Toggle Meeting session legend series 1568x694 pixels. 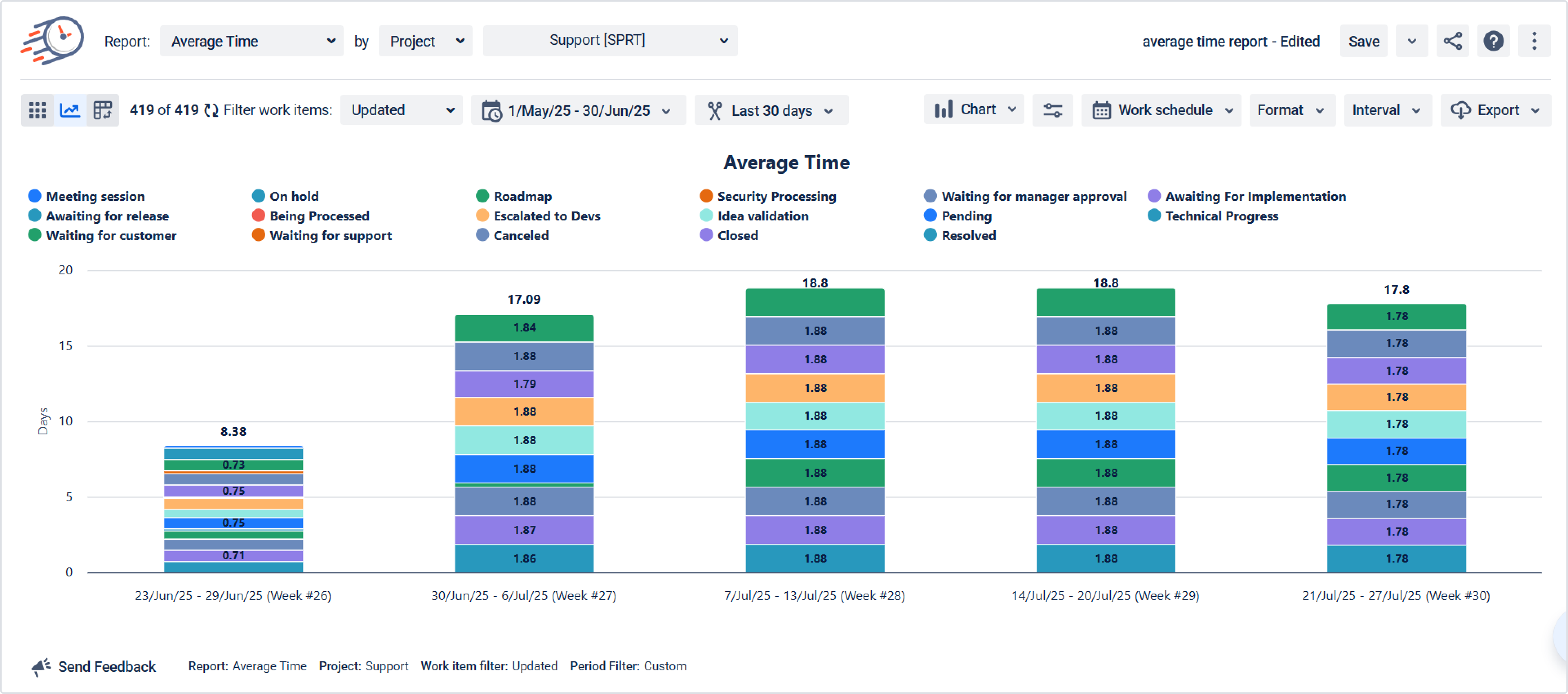(x=95, y=196)
